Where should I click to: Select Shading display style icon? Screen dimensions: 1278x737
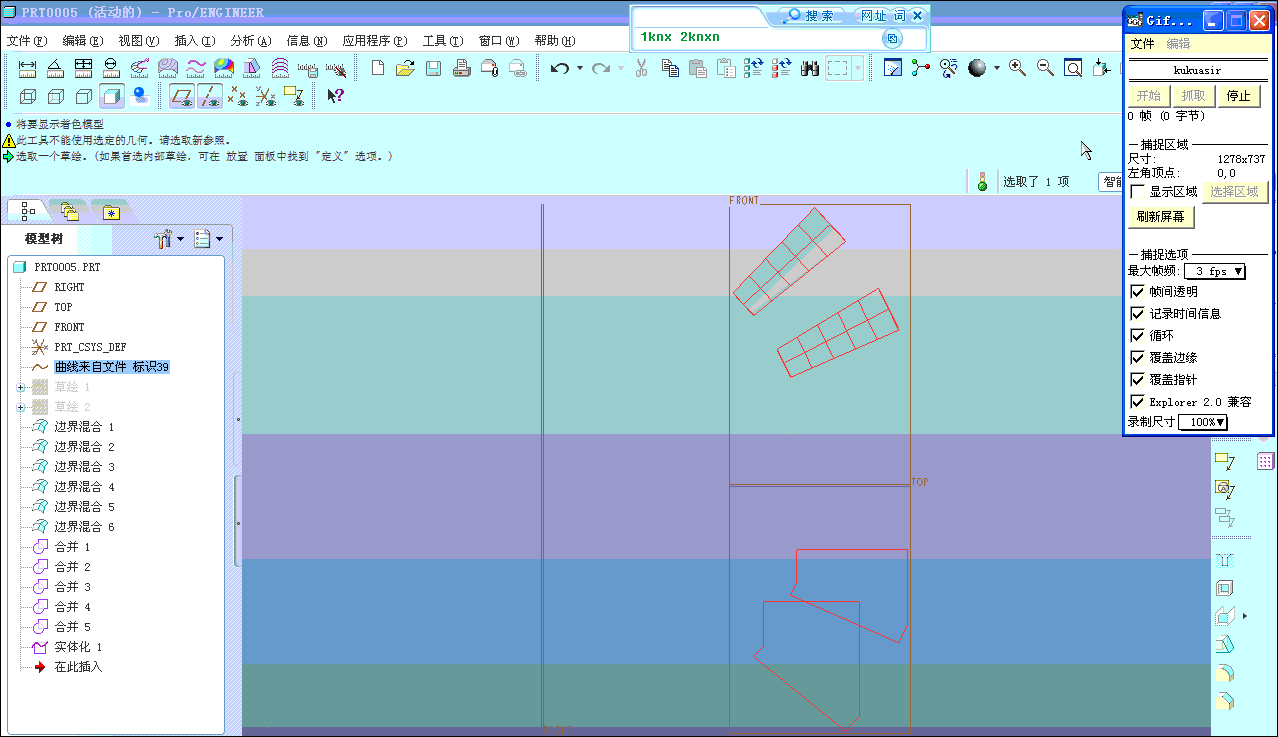pos(111,96)
